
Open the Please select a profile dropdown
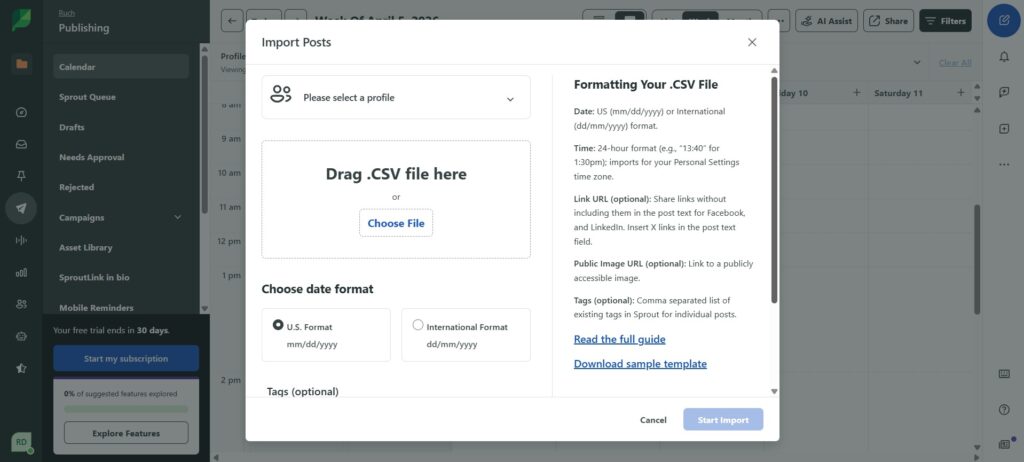point(396,97)
